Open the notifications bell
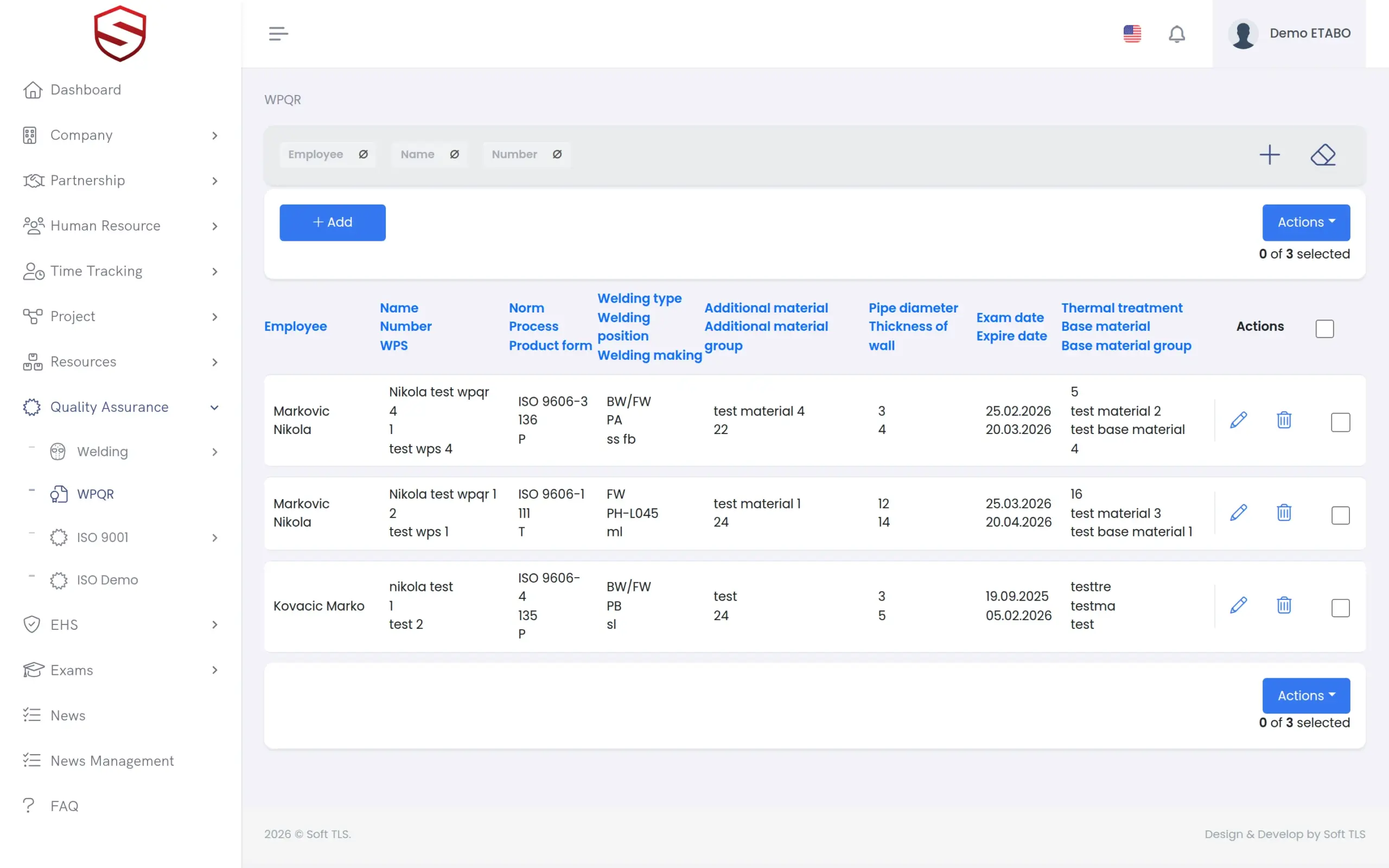Image resolution: width=1389 pixels, height=868 pixels. pyautogui.click(x=1177, y=33)
